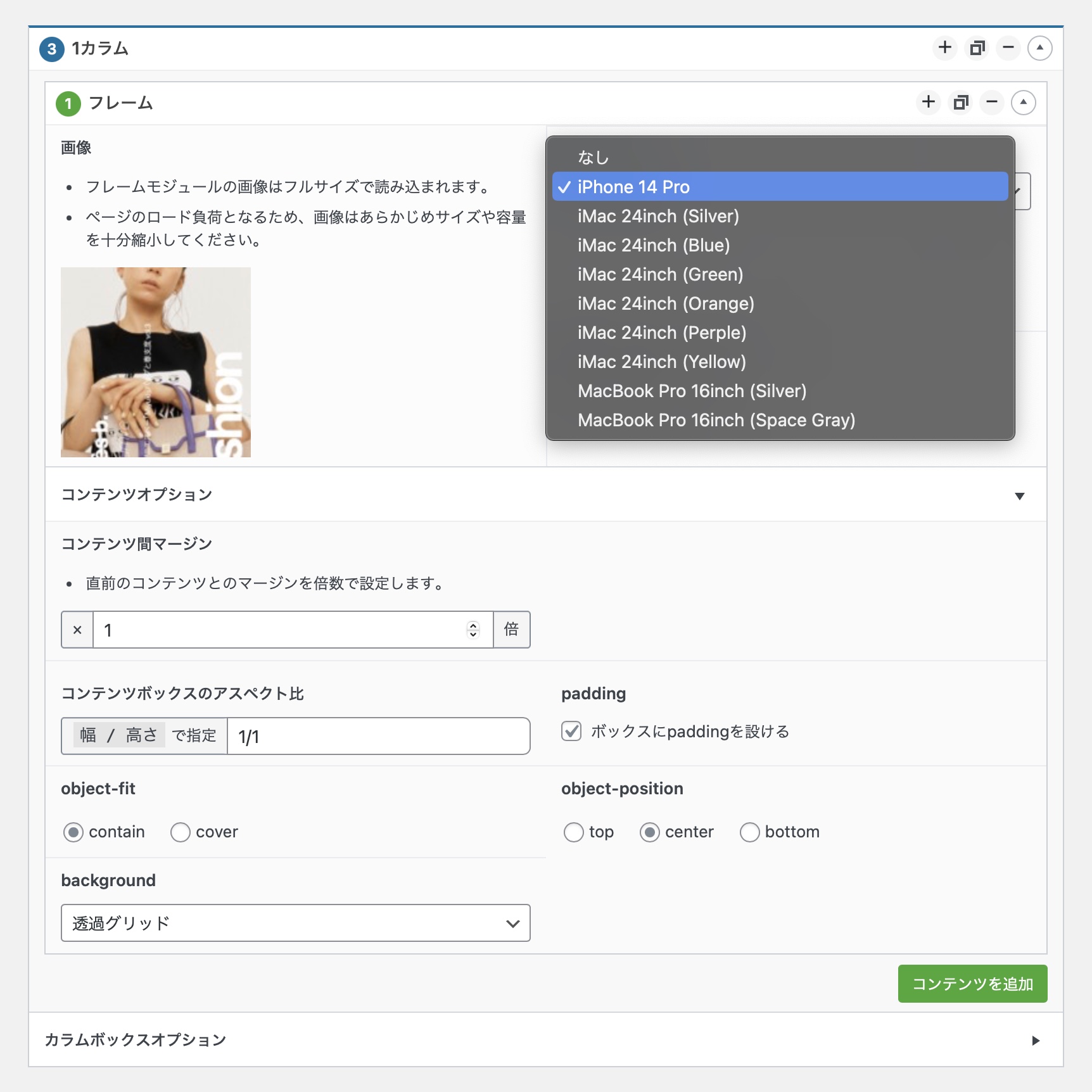The width and height of the screenshot is (1092, 1092).
Task: Collapse the フレーム module with the up arrow
Action: [1023, 103]
